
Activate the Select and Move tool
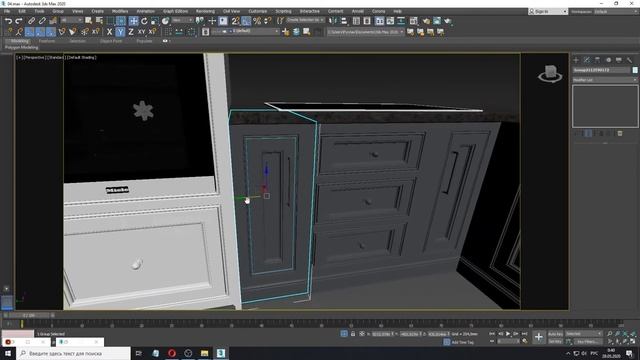pos(133,20)
